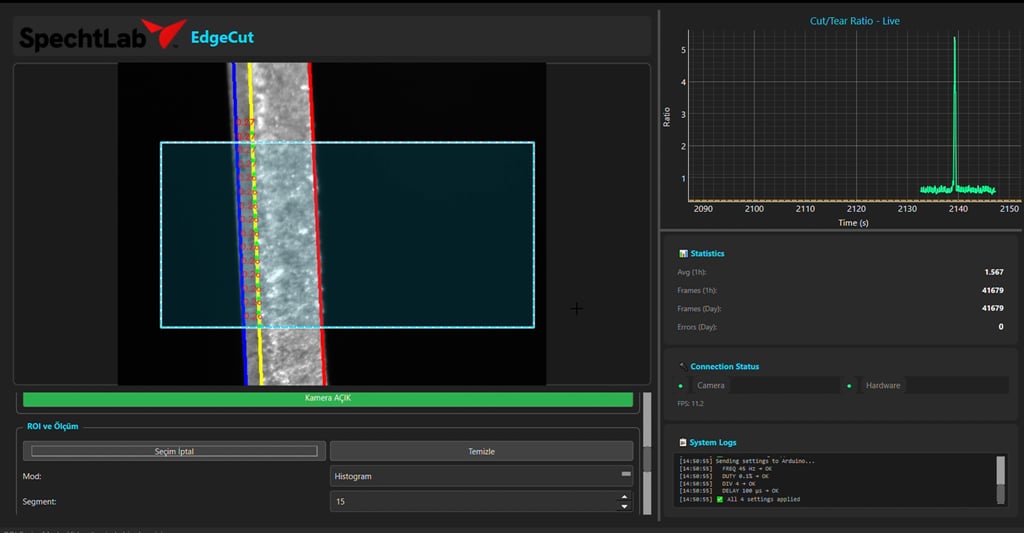
Task: Click the Connection Status plug icon
Action: tap(683, 367)
